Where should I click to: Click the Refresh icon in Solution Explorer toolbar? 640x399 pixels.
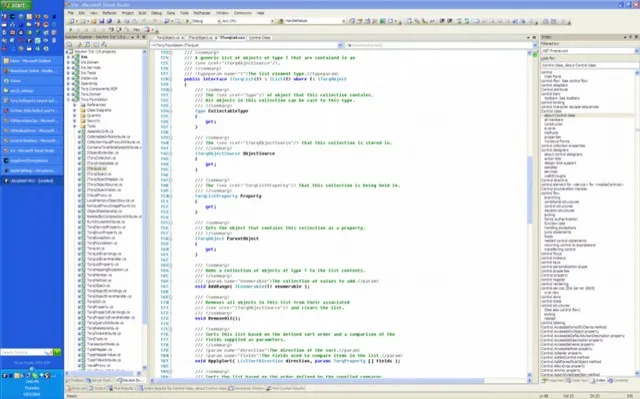pyautogui.click(x=87, y=44)
